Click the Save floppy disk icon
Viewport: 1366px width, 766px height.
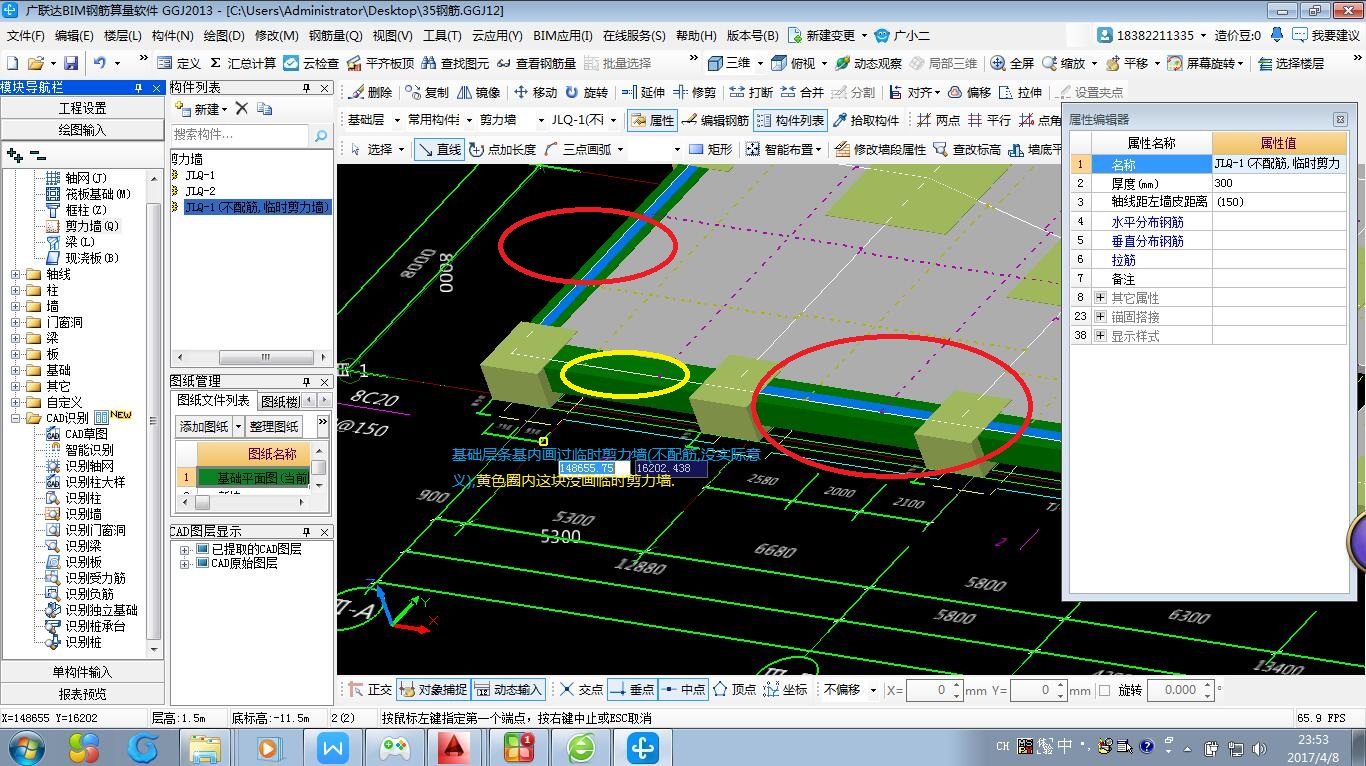71,63
